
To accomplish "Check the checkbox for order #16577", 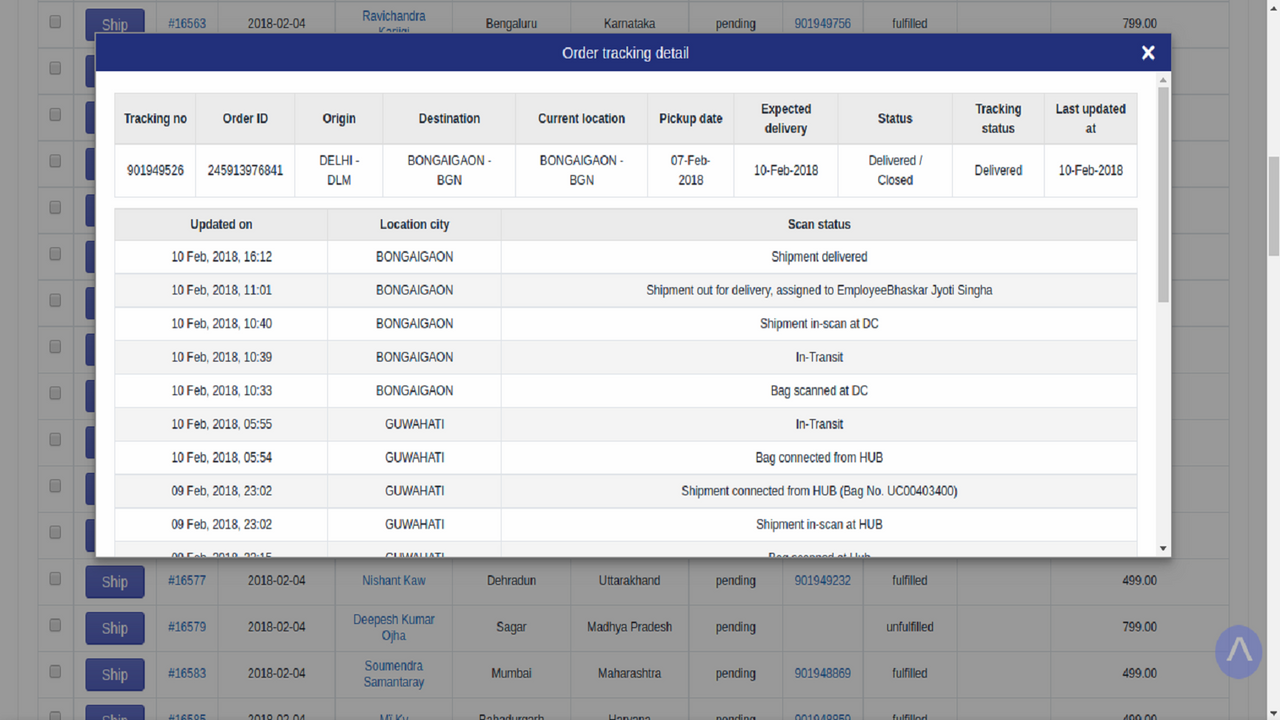I will coord(55,580).
